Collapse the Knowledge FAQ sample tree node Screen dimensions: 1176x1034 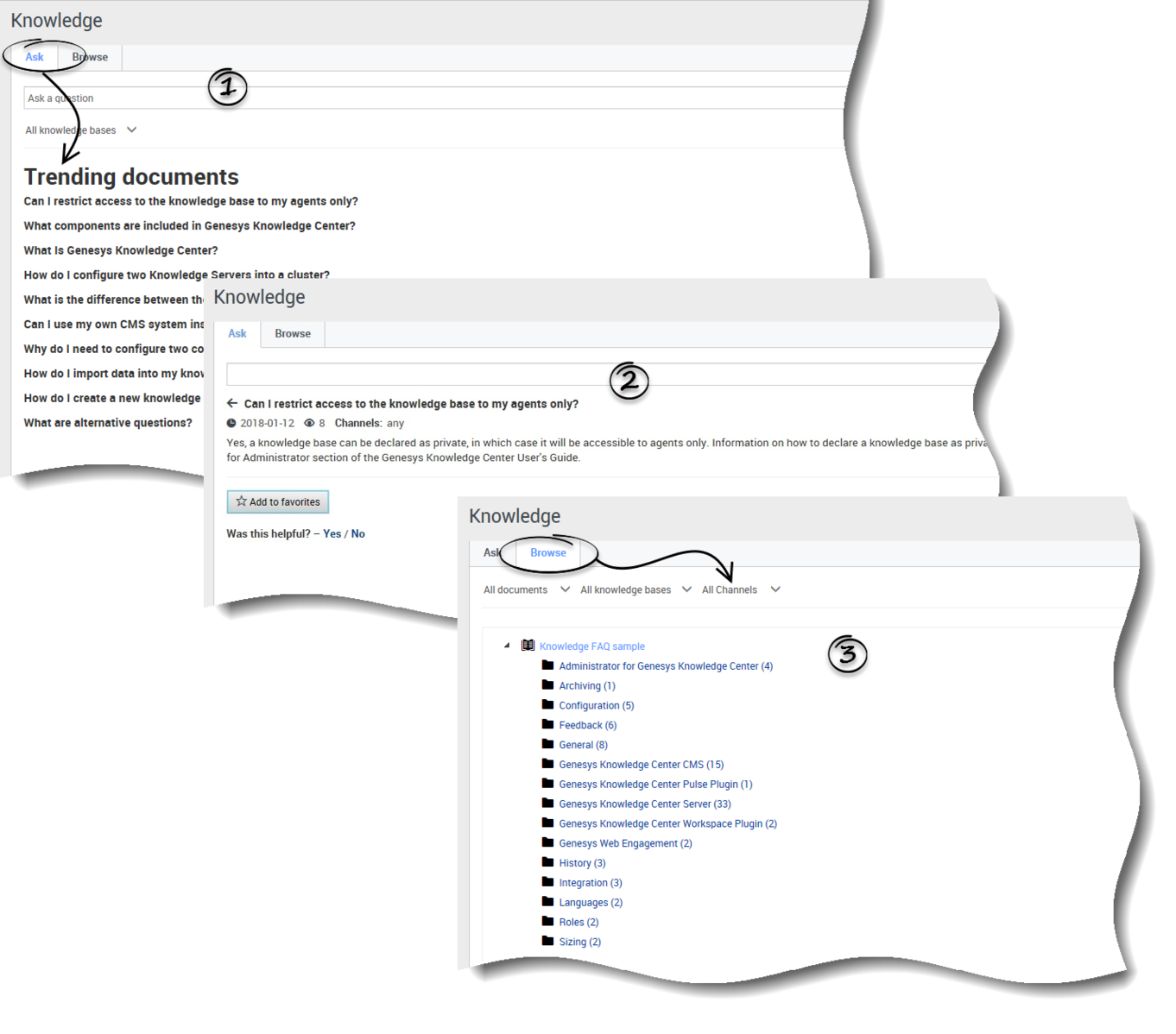pyautogui.click(x=507, y=646)
